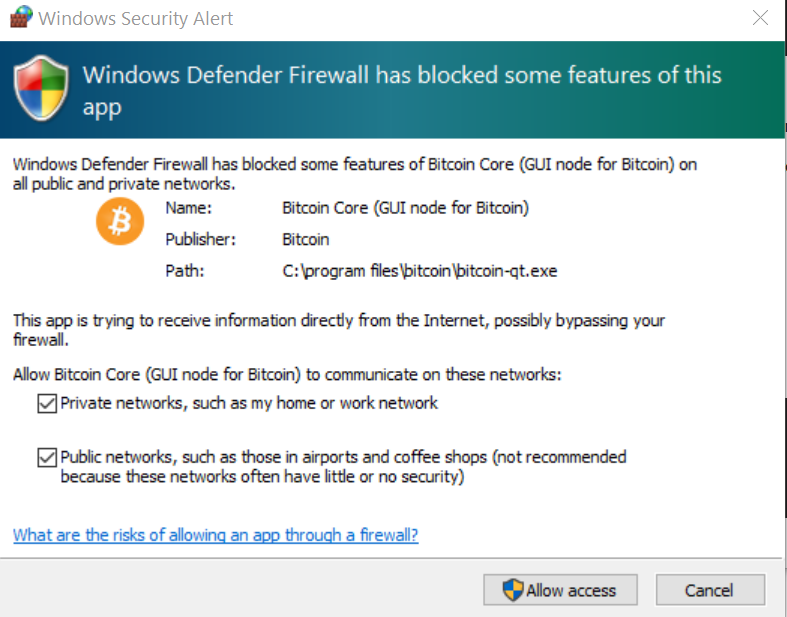Uncheck the Private networks checkbox

coord(47,403)
